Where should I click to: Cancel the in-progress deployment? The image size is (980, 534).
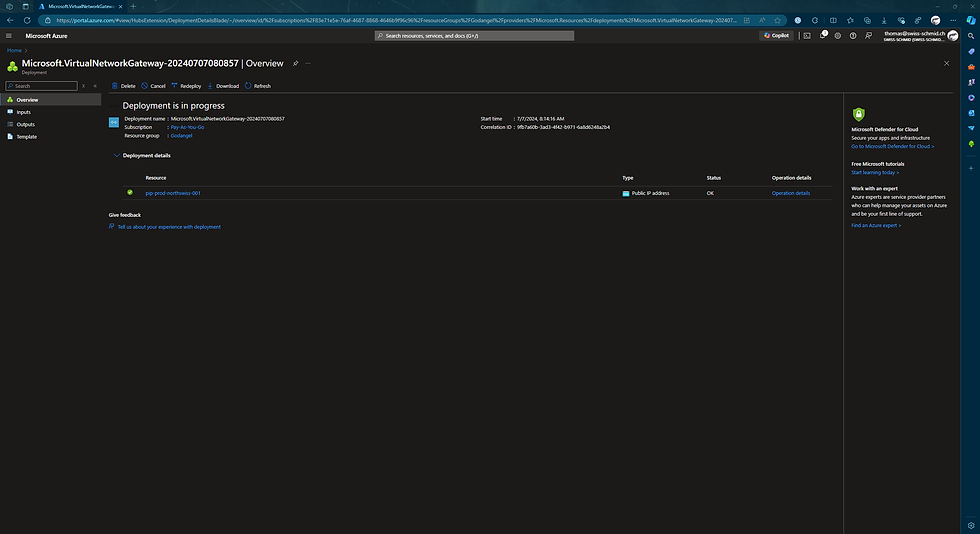pos(153,86)
